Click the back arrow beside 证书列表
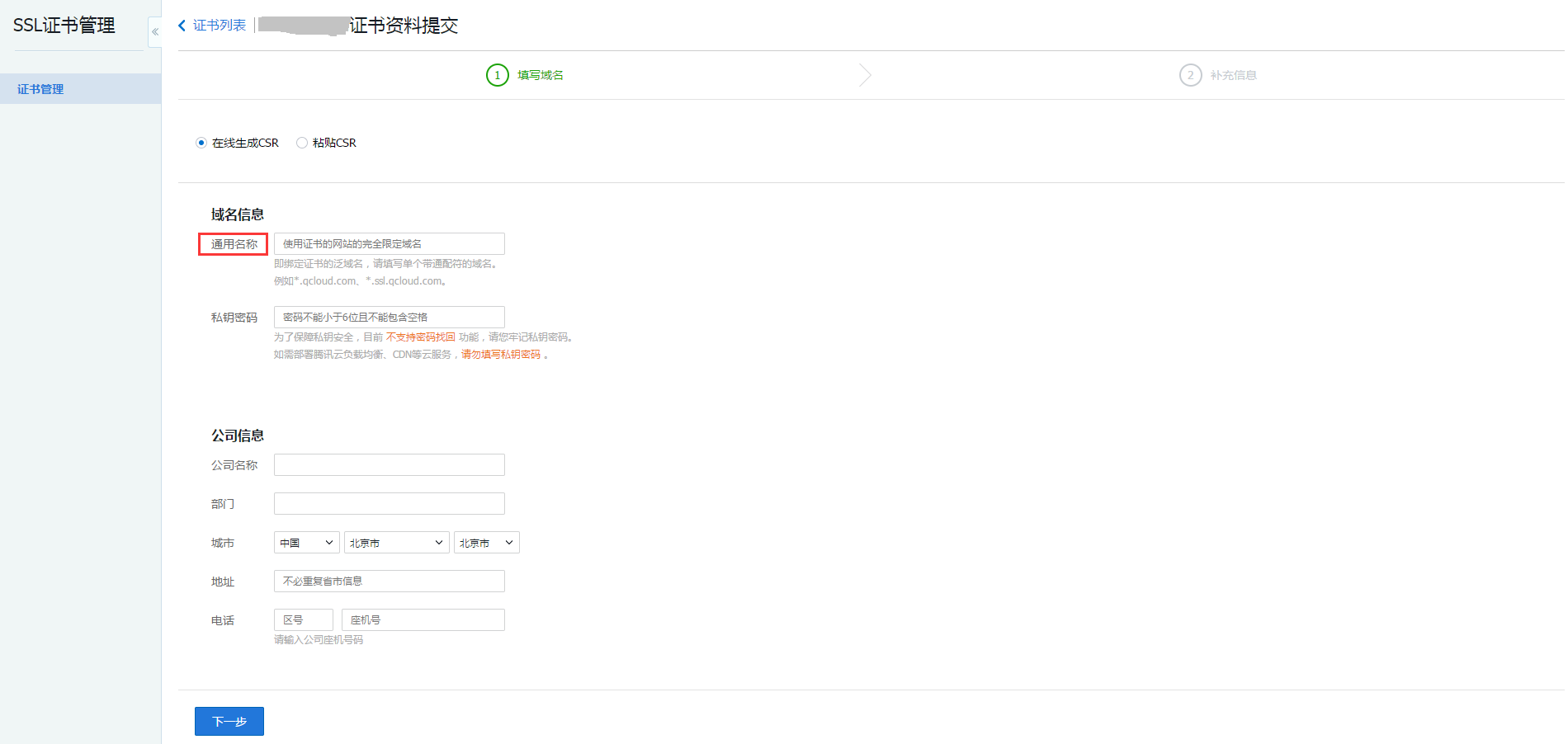The width and height of the screenshot is (1568, 744). 182,26
